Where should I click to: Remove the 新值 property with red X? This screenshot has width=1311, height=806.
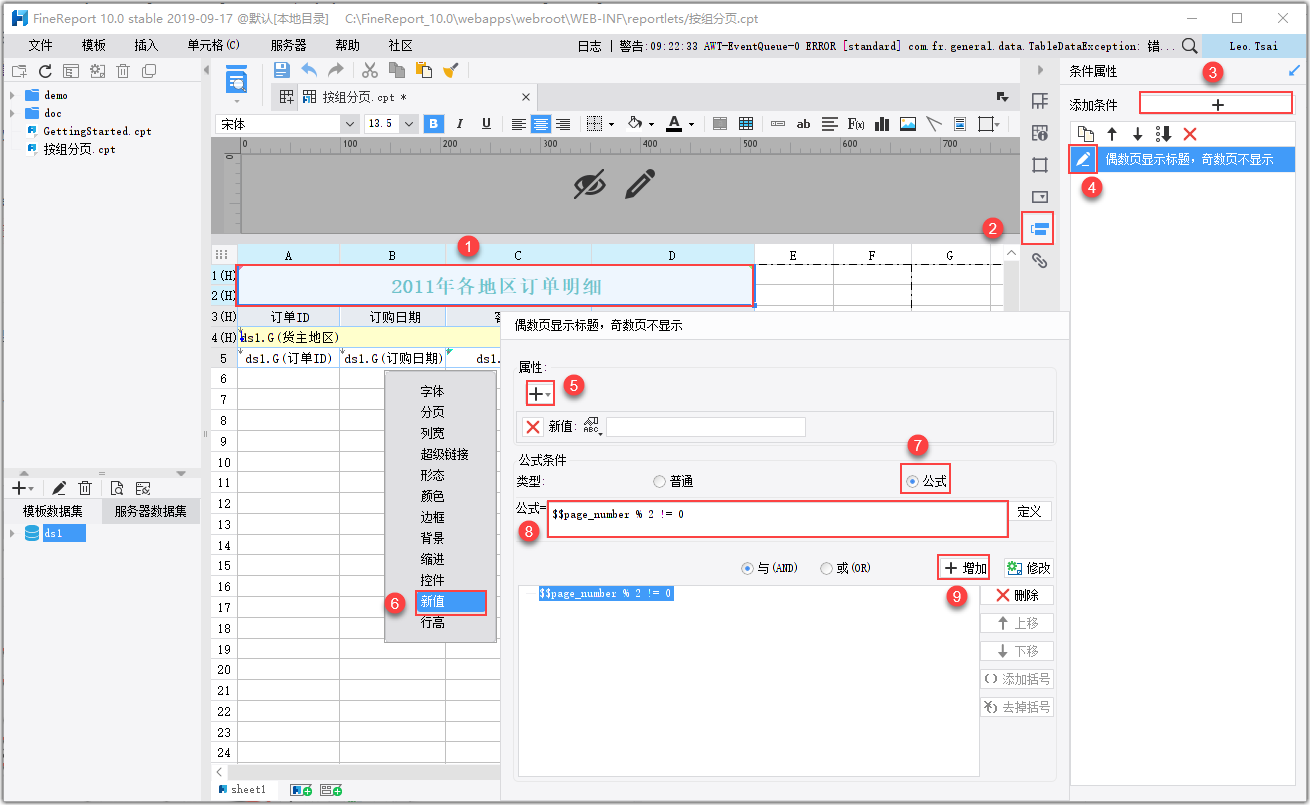pos(533,427)
